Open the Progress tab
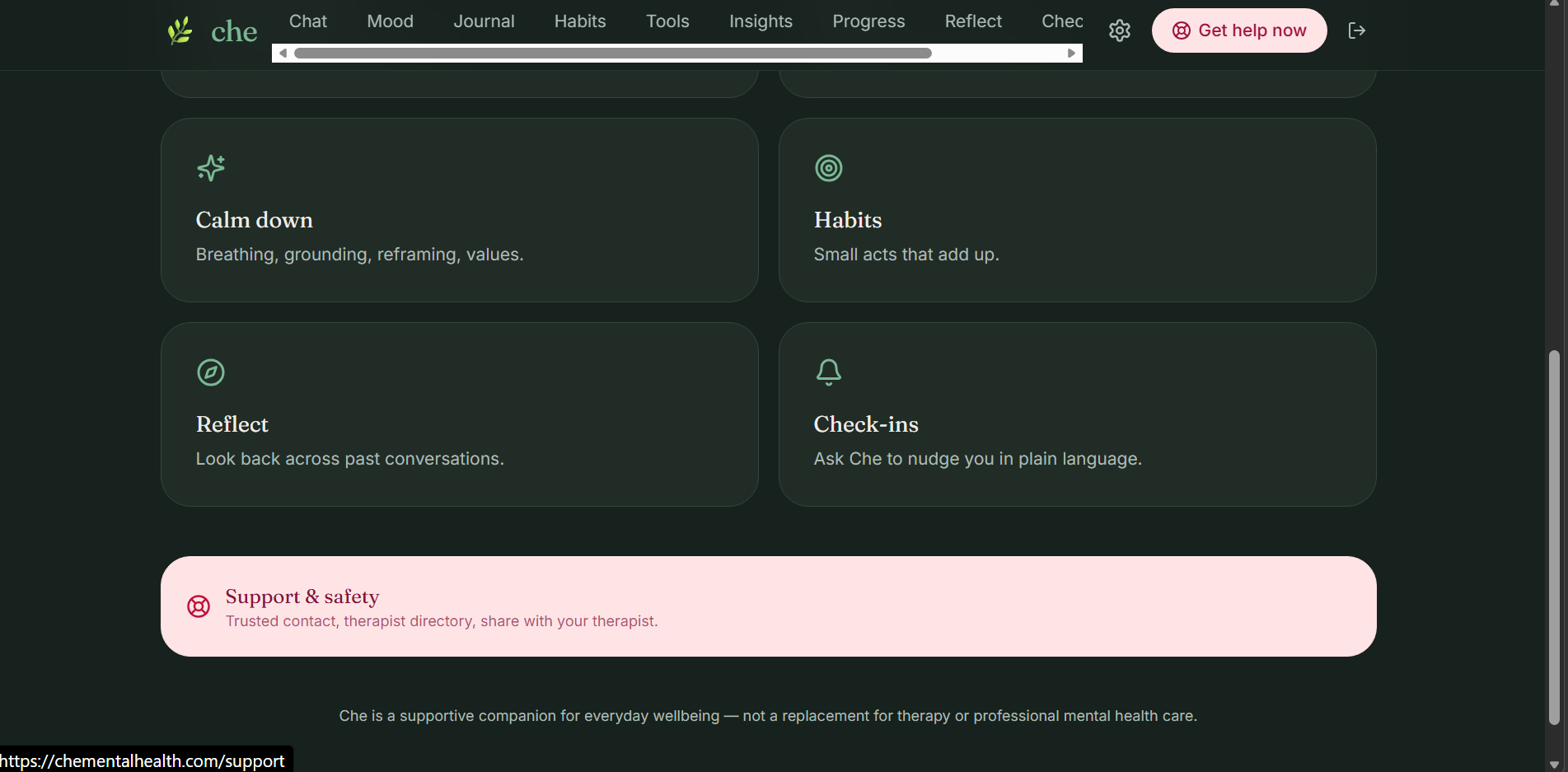 pos(868,21)
